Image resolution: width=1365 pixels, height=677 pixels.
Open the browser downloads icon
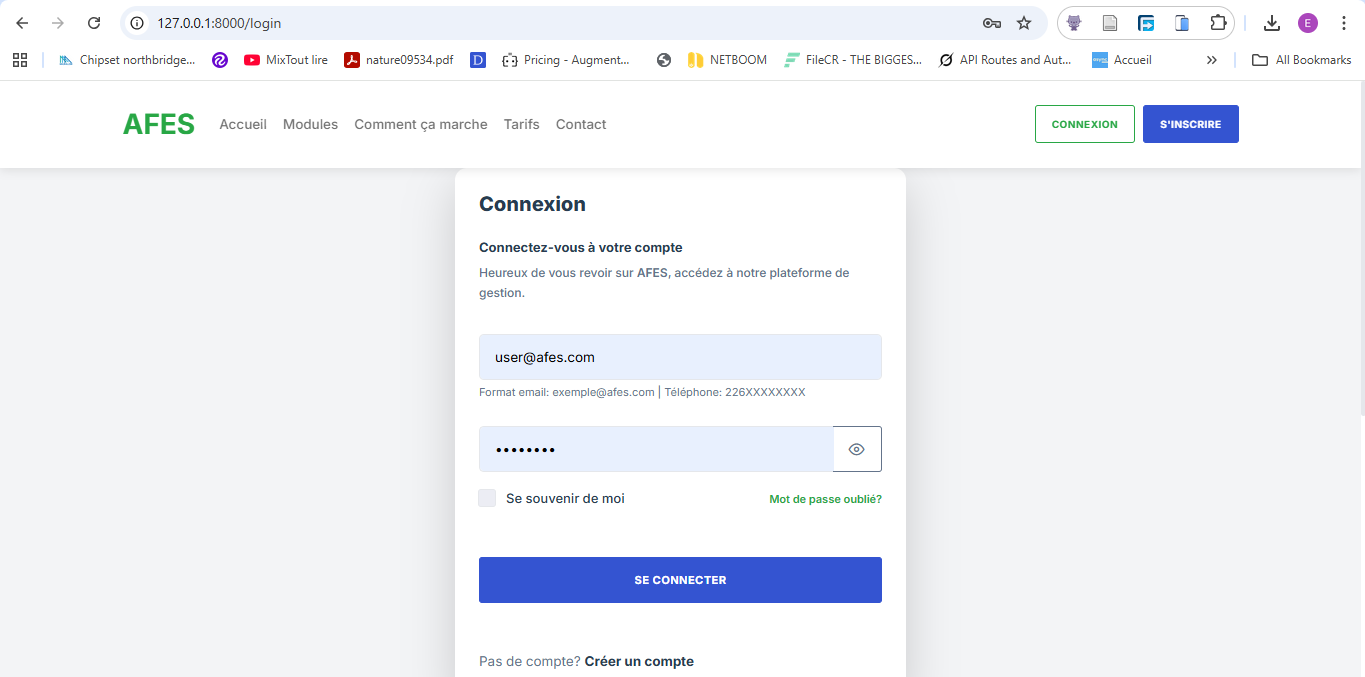point(1272,23)
